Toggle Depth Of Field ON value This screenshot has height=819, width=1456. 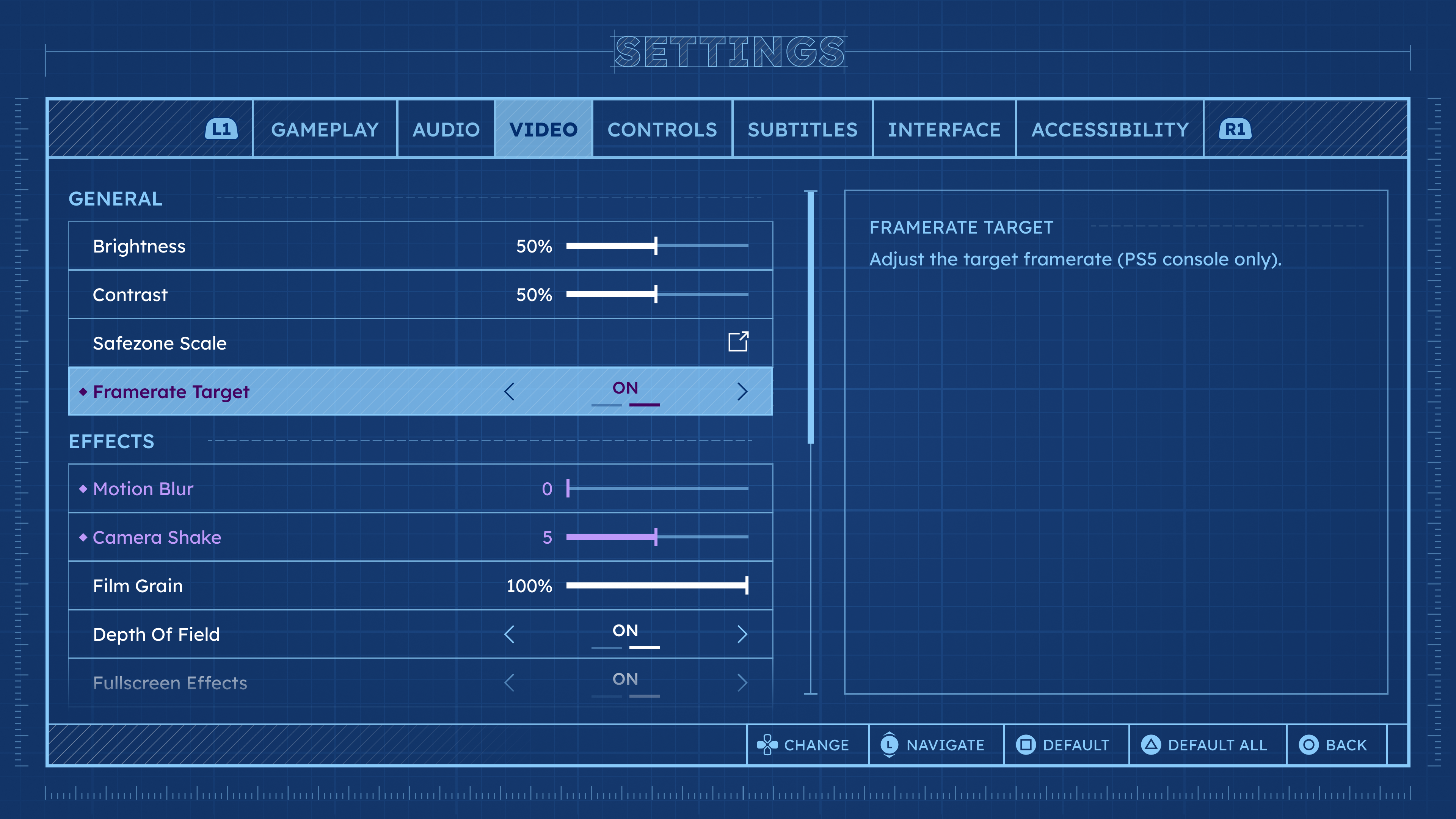(x=625, y=631)
